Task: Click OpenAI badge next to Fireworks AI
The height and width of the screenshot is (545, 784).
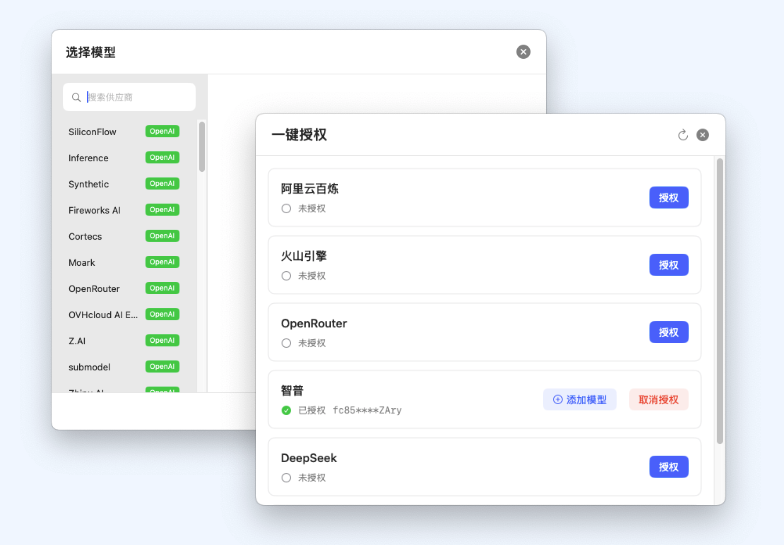Action: click(162, 210)
